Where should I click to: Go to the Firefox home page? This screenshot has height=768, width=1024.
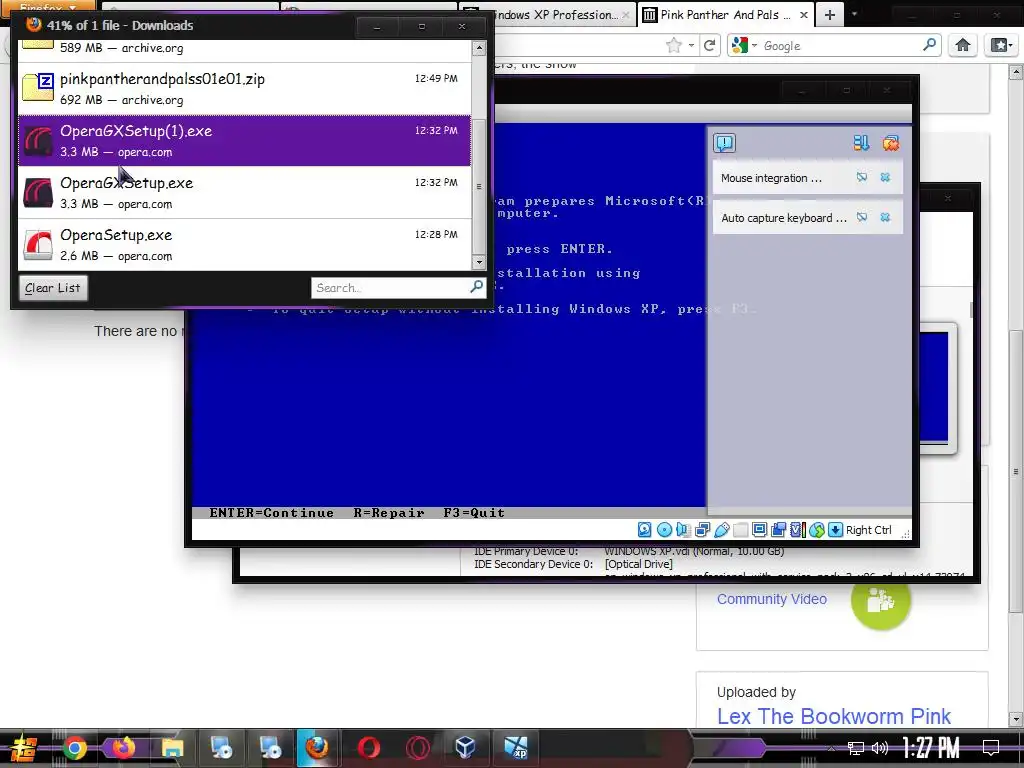click(963, 44)
